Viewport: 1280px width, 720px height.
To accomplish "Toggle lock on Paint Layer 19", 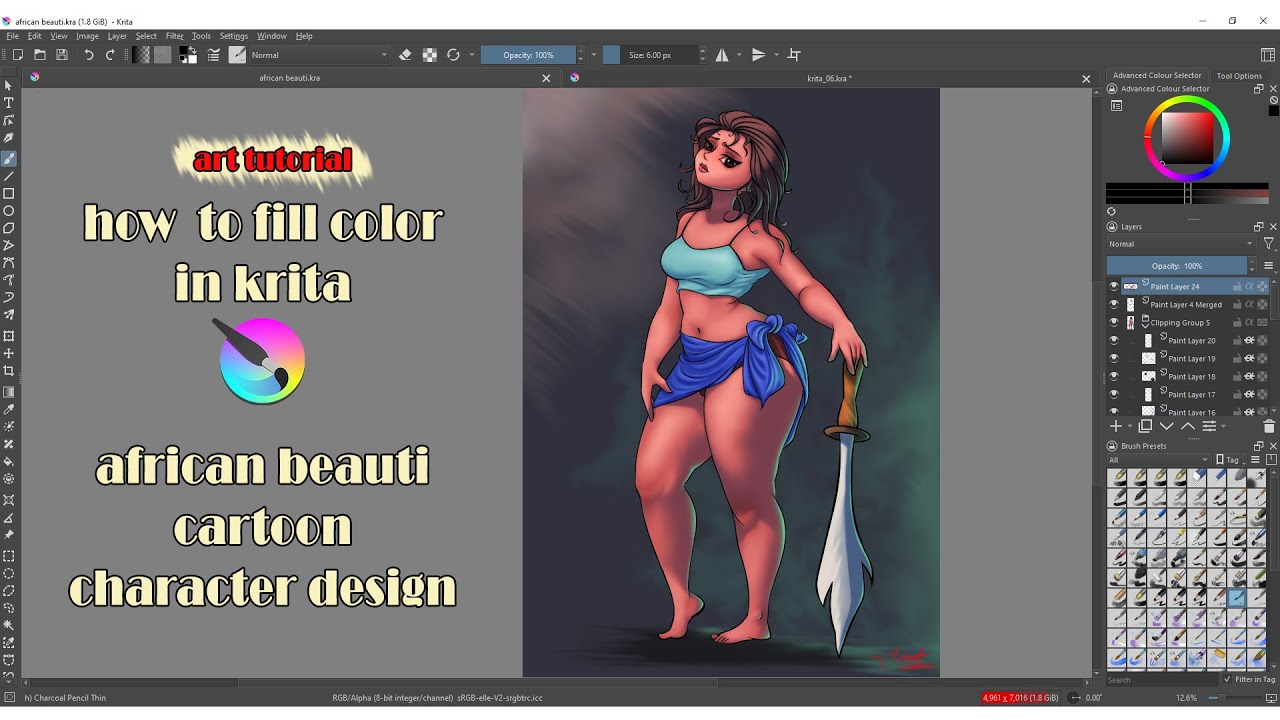I will coord(1237,358).
